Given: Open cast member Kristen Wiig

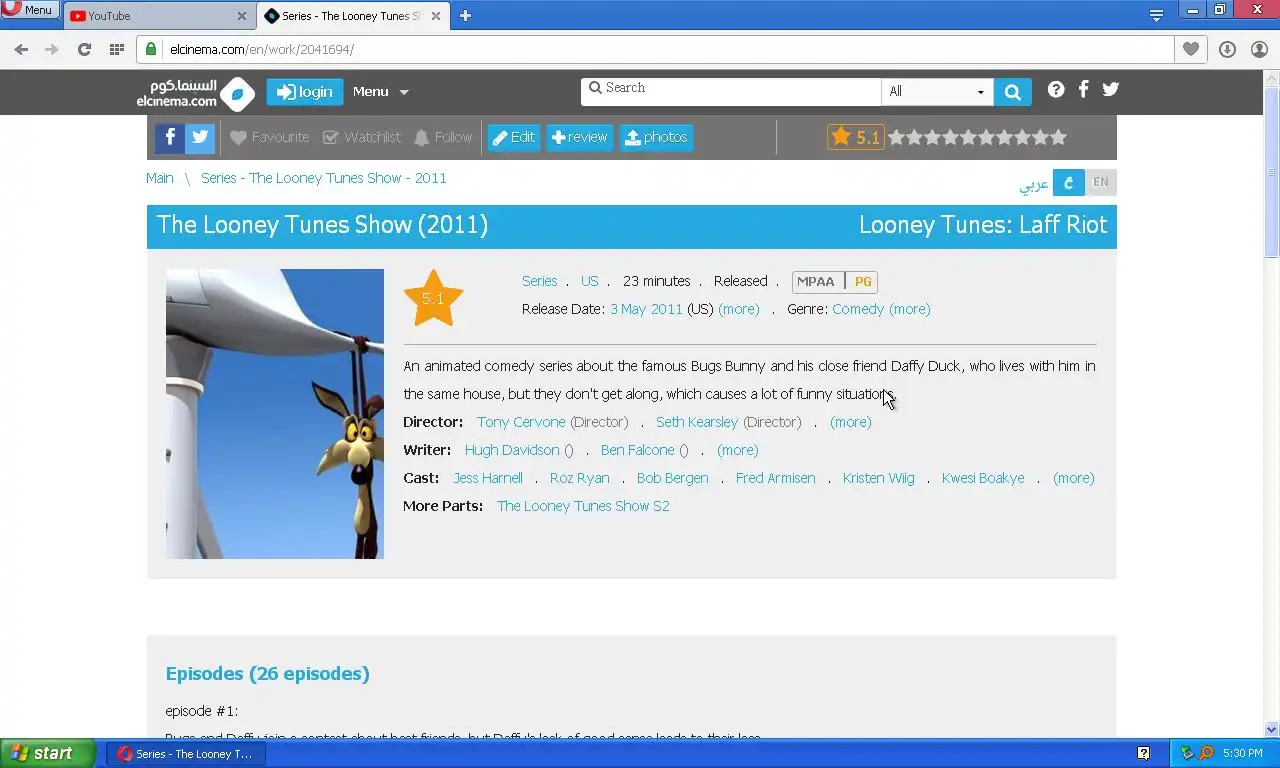Looking at the screenshot, I should point(878,478).
